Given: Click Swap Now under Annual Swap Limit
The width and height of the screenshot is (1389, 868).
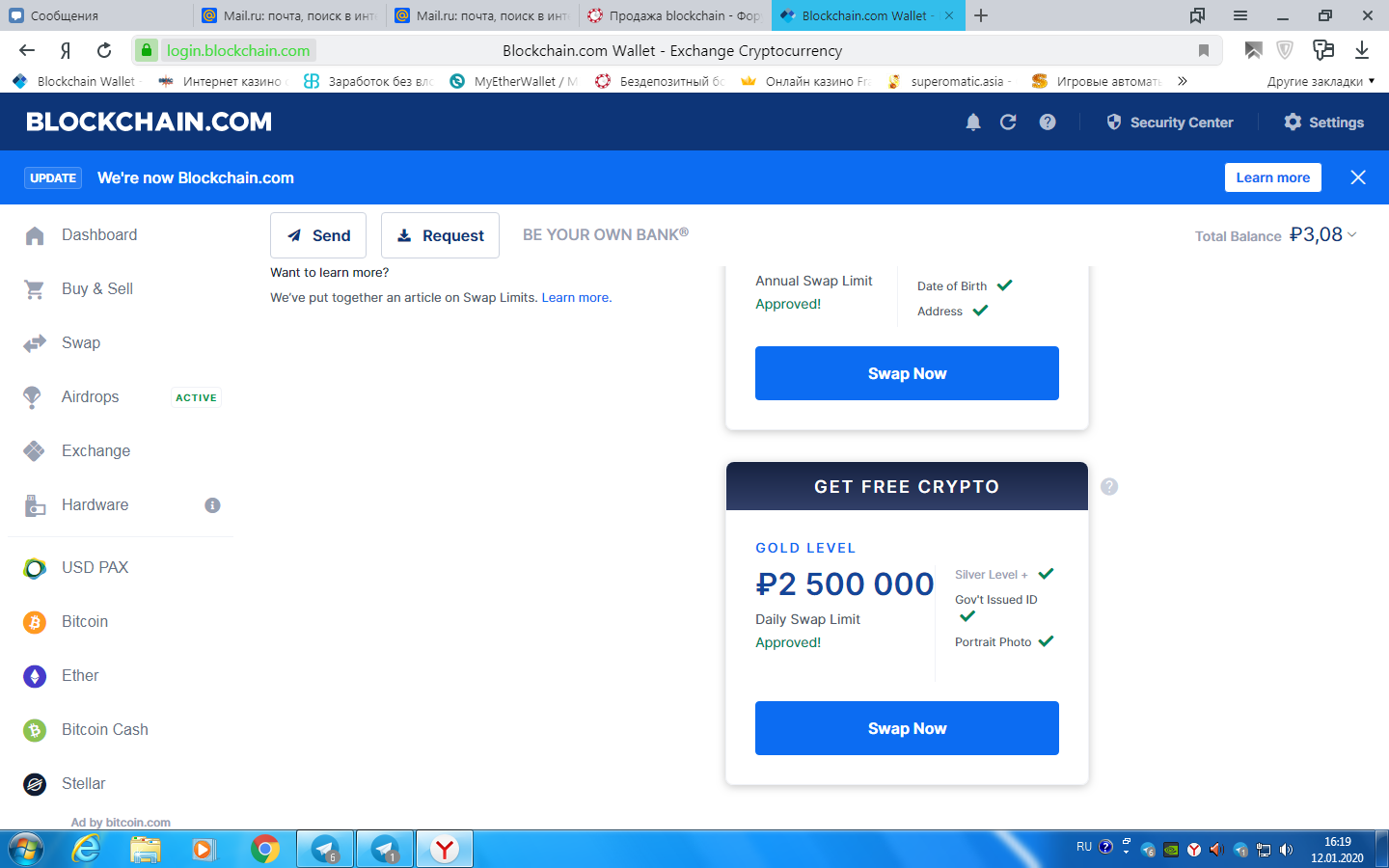Looking at the screenshot, I should point(907,373).
